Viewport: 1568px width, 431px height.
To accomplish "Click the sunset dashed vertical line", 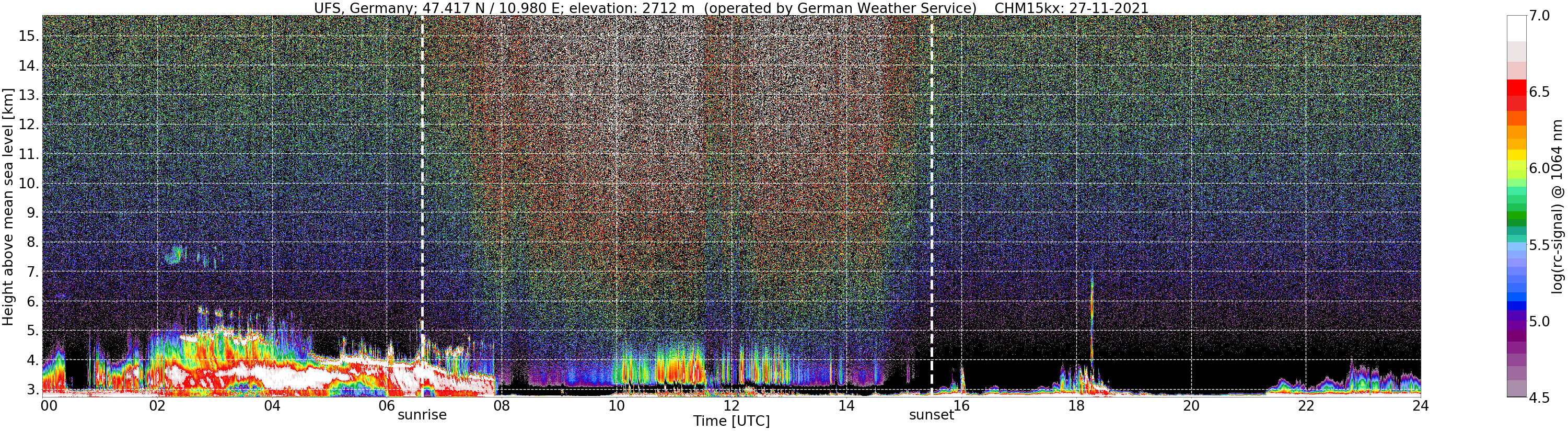I will tap(931, 206).
